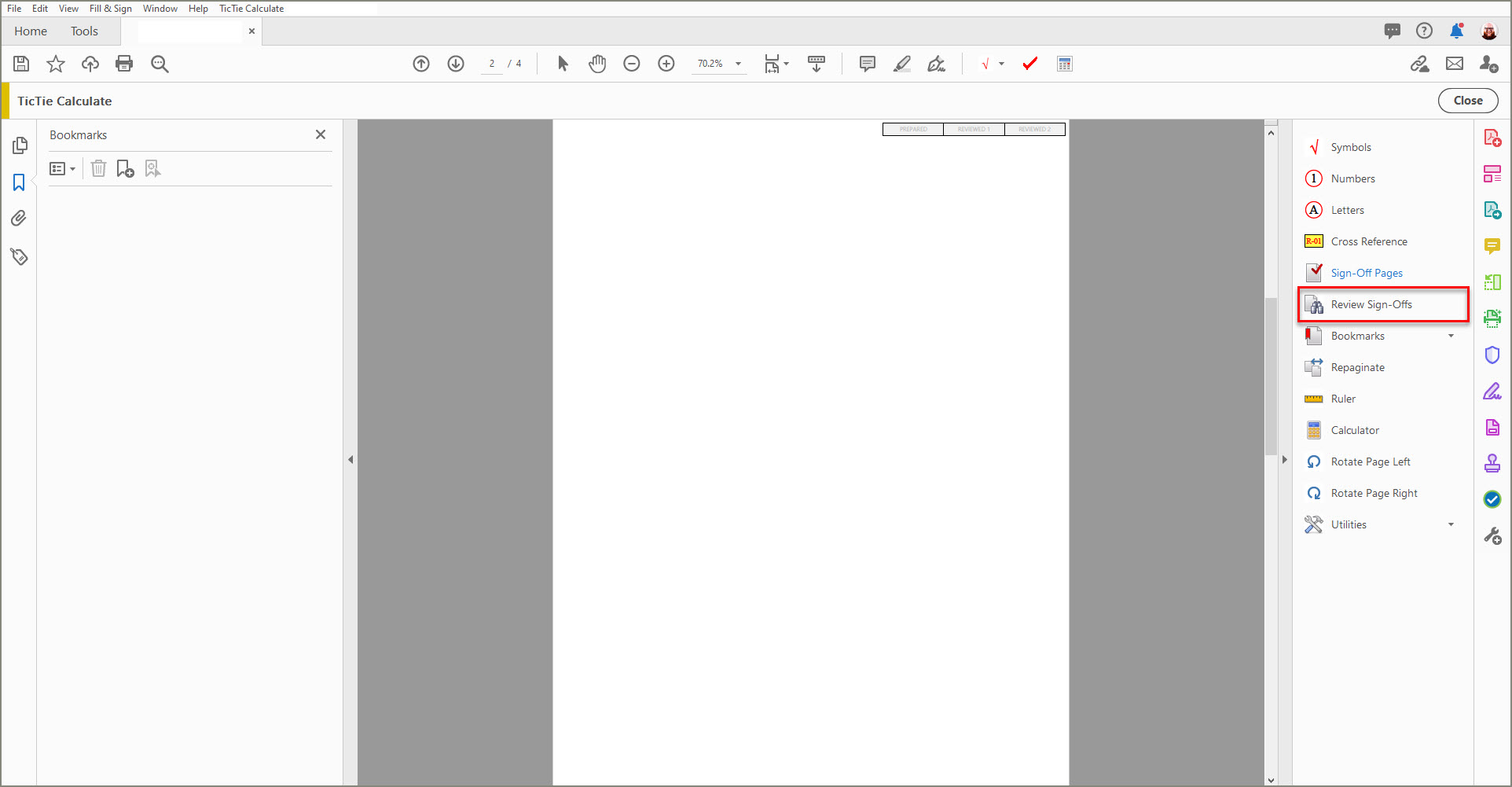Open the zoom level dropdown
1512x787 pixels.
click(x=736, y=64)
